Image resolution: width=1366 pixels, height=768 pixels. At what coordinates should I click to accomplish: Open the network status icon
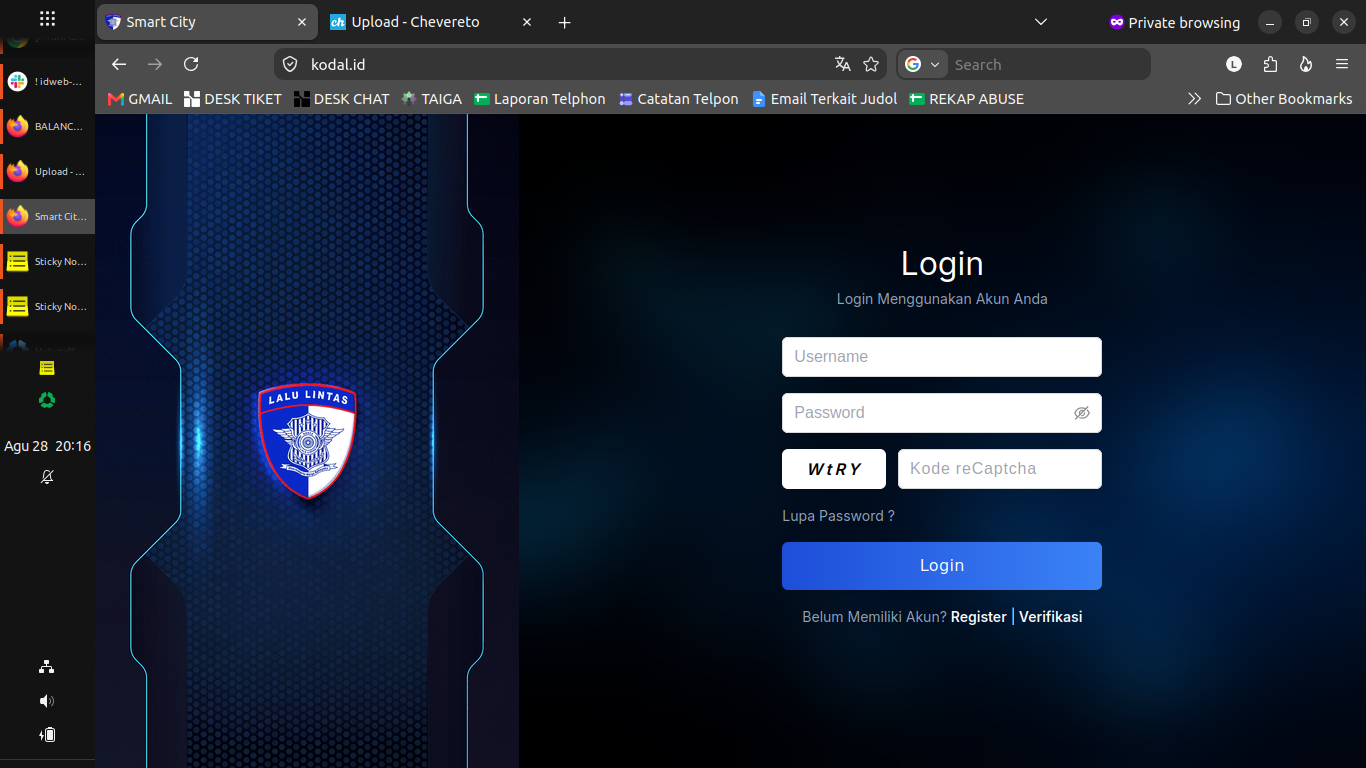coord(47,667)
